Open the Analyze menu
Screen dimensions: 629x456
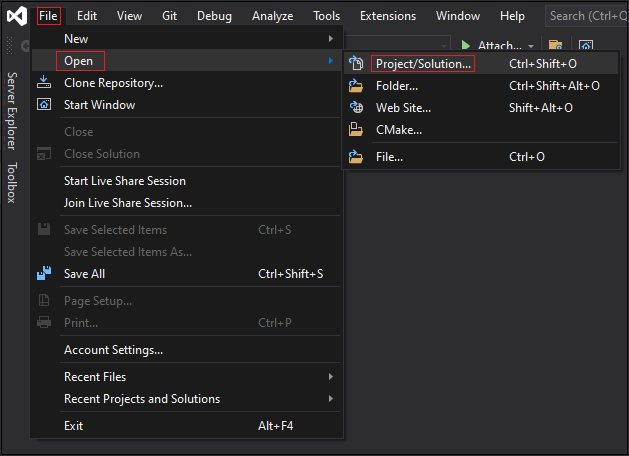tap(272, 16)
